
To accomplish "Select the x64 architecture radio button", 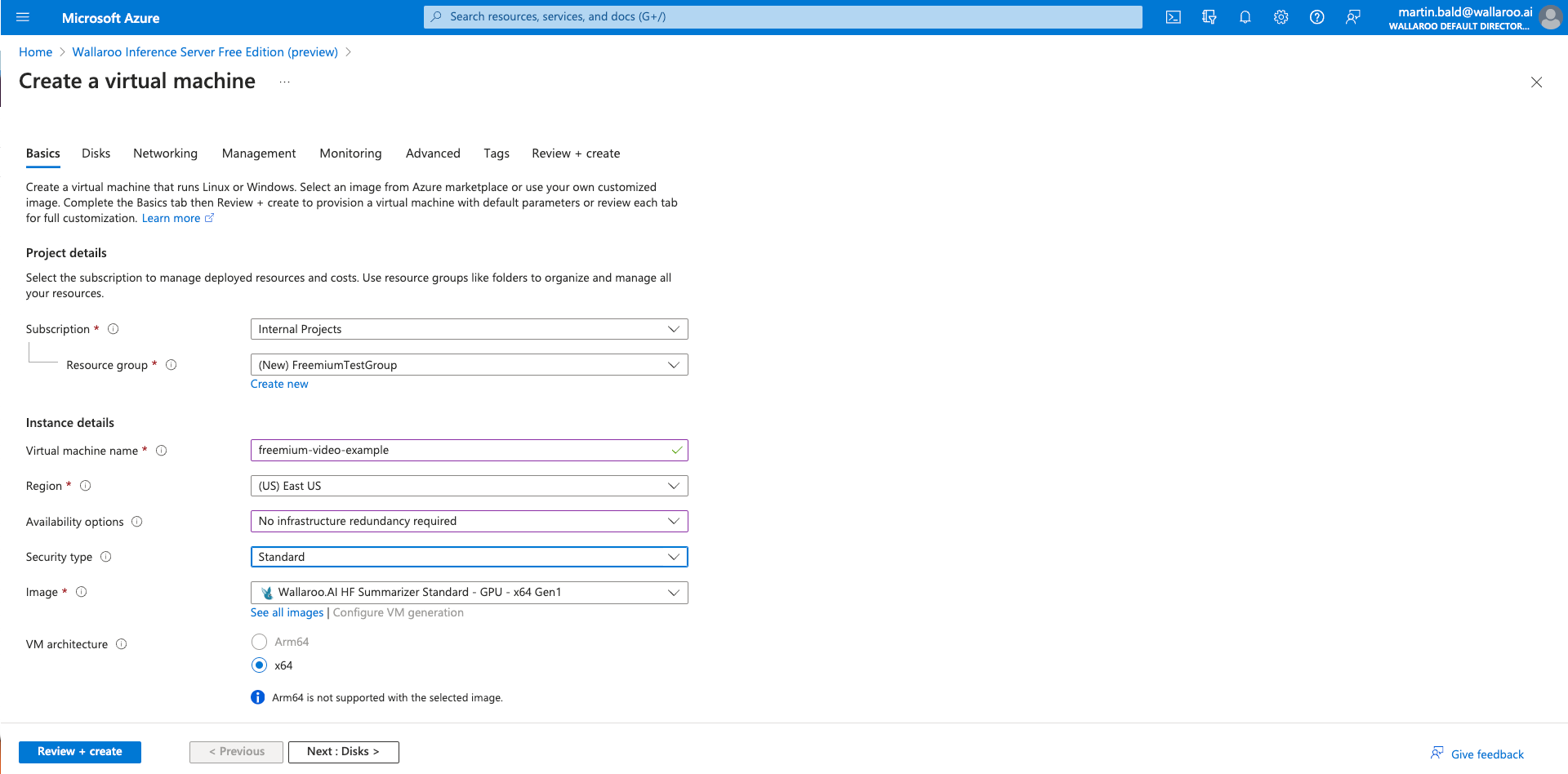I will point(259,665).
